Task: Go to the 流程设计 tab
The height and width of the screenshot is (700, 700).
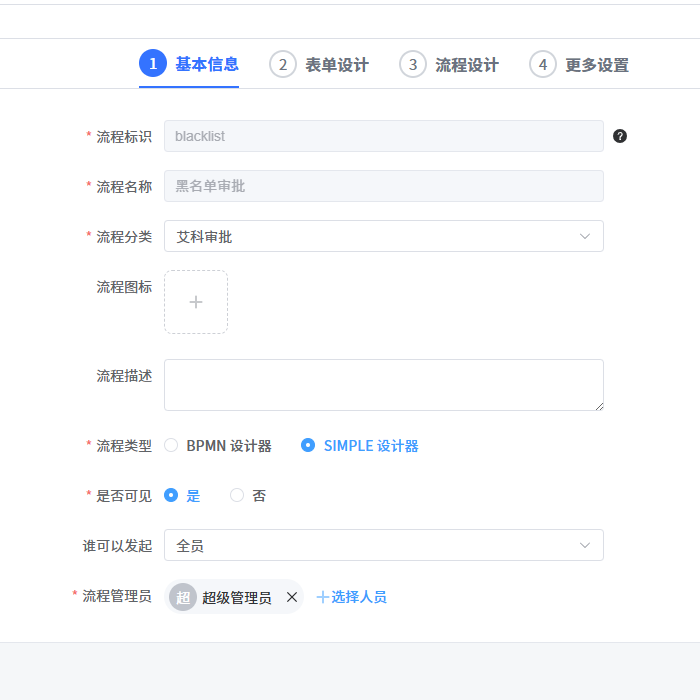Action: click(x=466, y=65)
